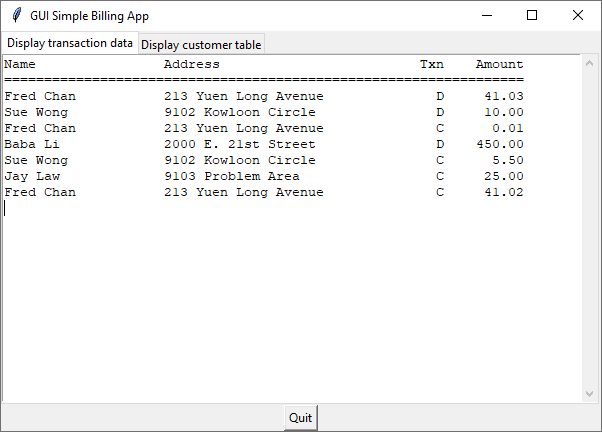The image size is (602, 432).
Task: Click the scrollbar down arrow
Action: click(x=589, y=394)
